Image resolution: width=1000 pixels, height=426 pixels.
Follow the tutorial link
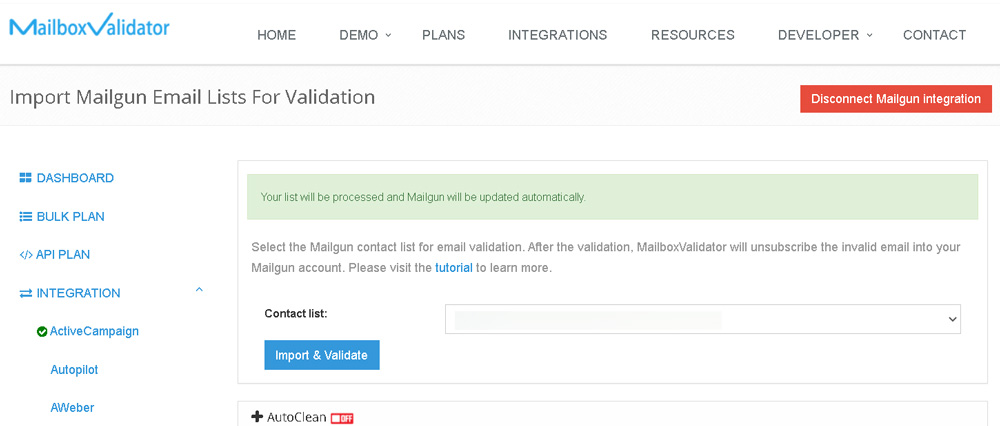(x=453, y=268)
